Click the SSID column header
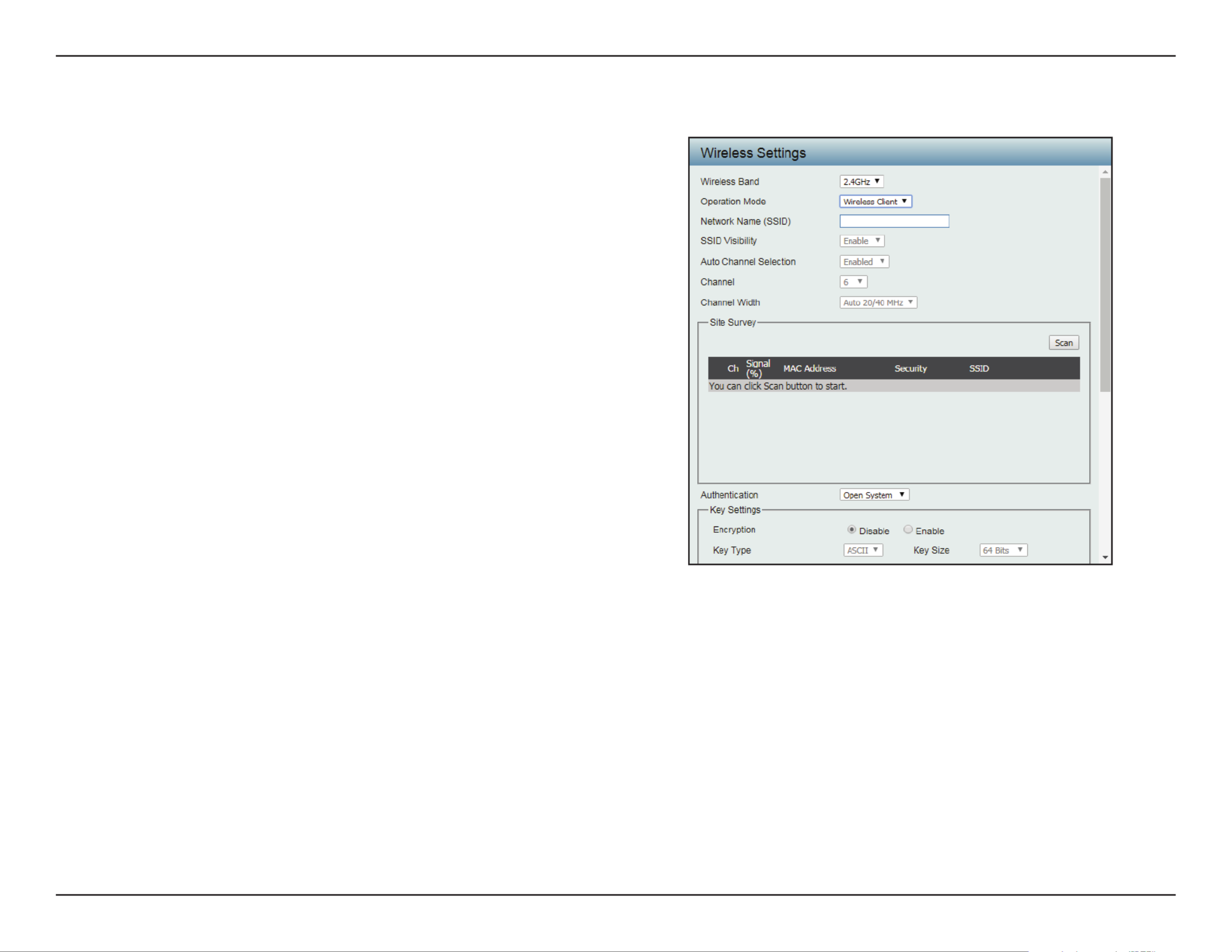This screenshot has width=1232, height=952. (979, 368)
